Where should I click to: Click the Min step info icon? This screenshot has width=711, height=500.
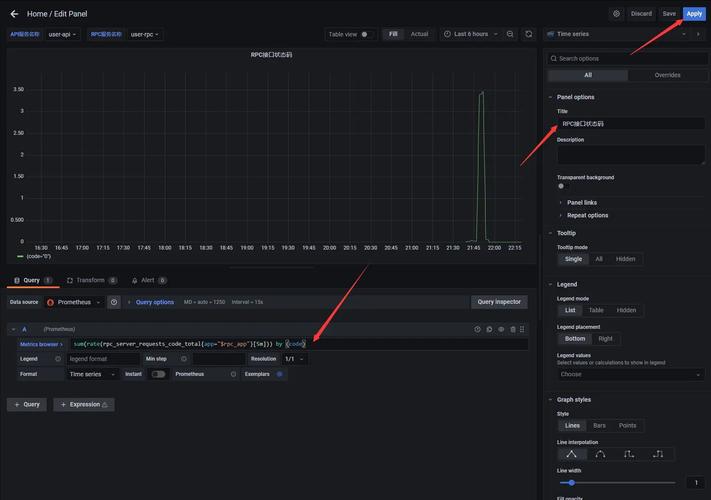click(184, 359)
